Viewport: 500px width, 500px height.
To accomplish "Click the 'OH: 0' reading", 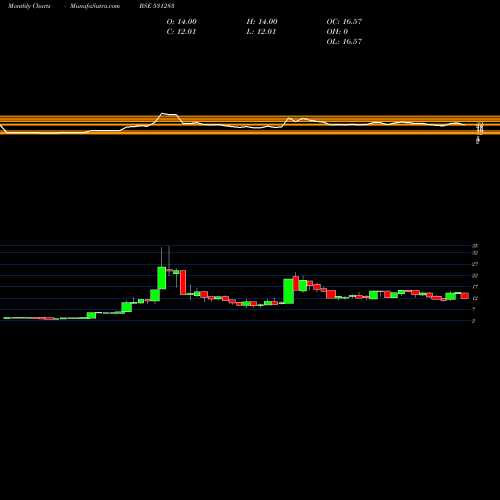I will pyautogui.click(x=337, y=32).
